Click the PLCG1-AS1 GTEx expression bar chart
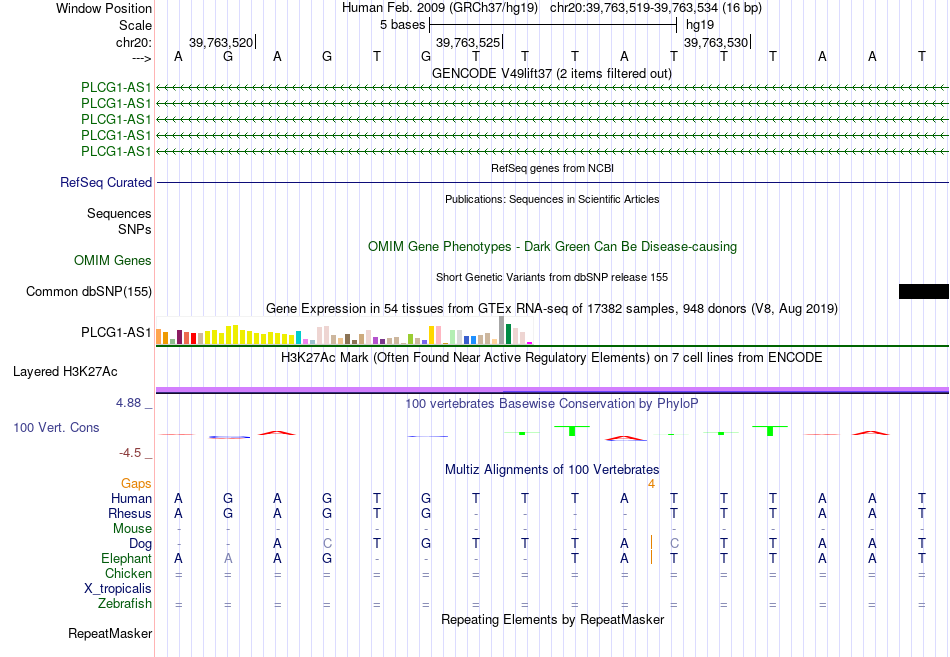 pyautogui.click(x=344, y=330)
